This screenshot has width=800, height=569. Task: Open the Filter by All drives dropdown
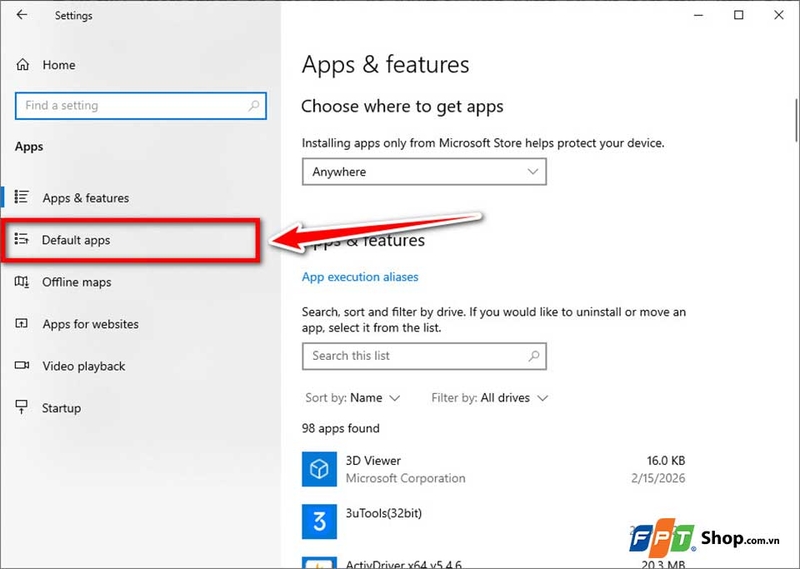[489, 398]
